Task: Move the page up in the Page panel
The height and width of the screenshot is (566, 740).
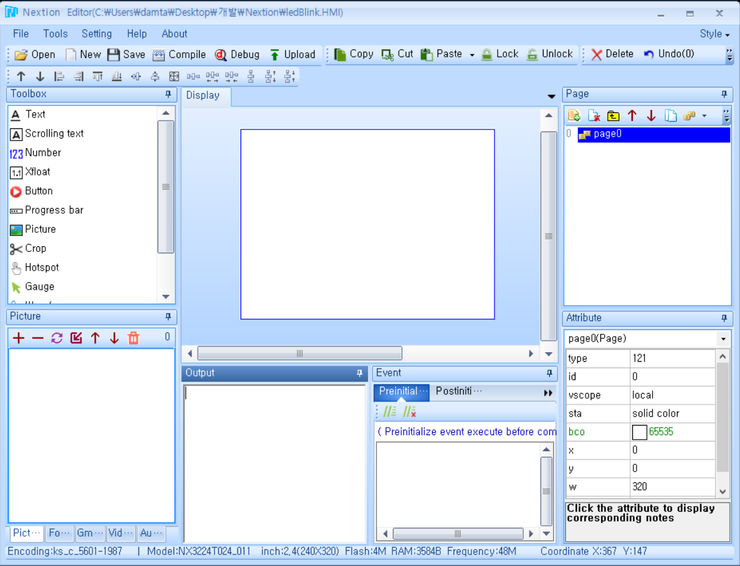Action: [632, 116]
